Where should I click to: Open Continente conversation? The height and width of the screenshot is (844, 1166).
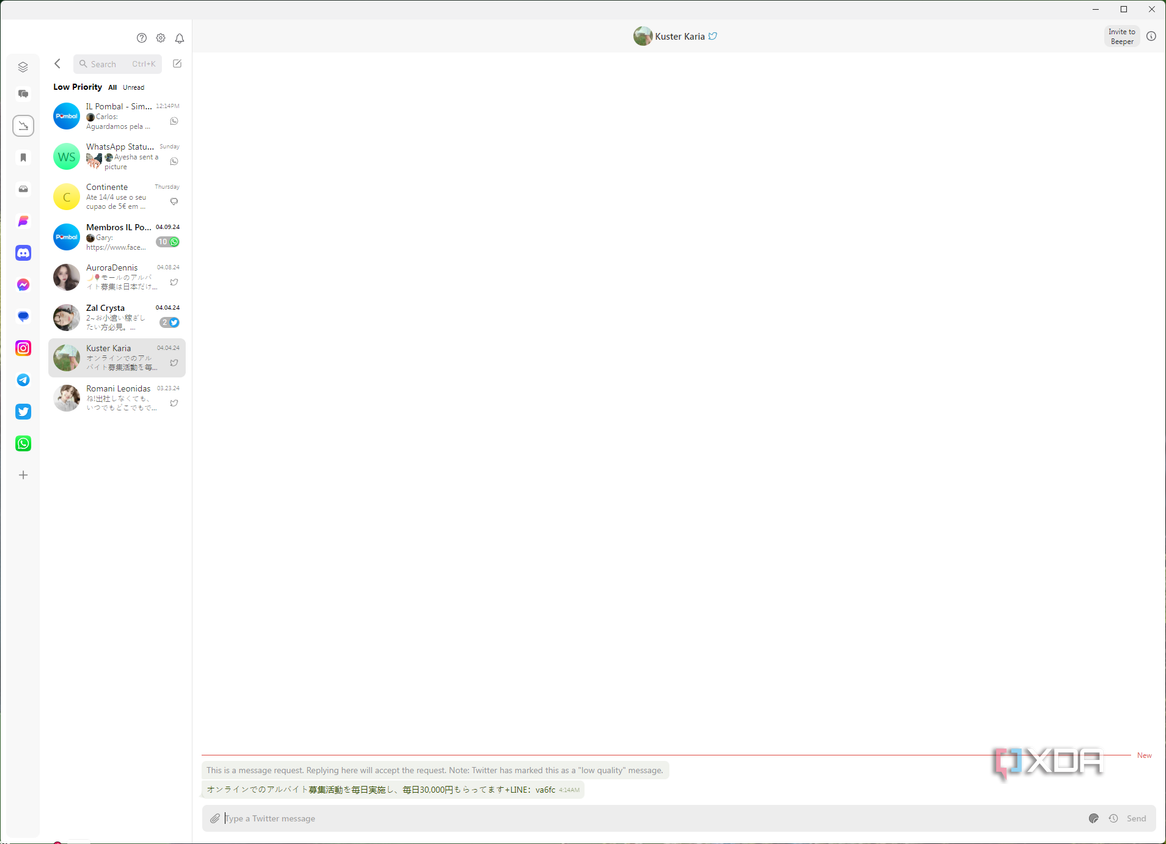coord(117,197)
